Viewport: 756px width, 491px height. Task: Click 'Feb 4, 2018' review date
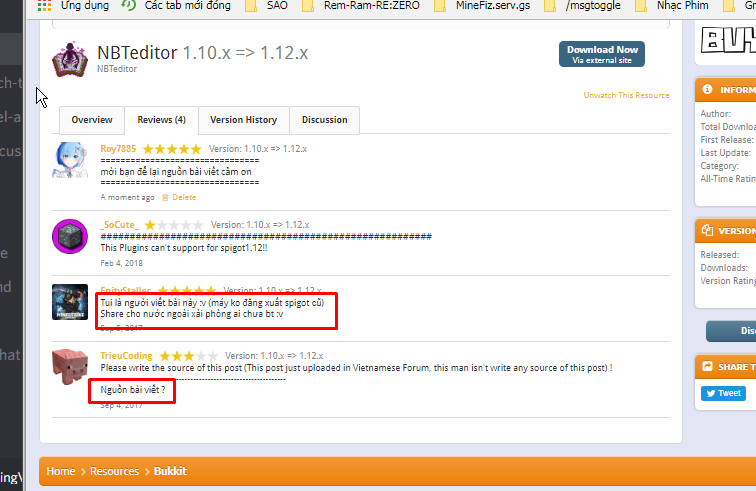pos(122,263)
